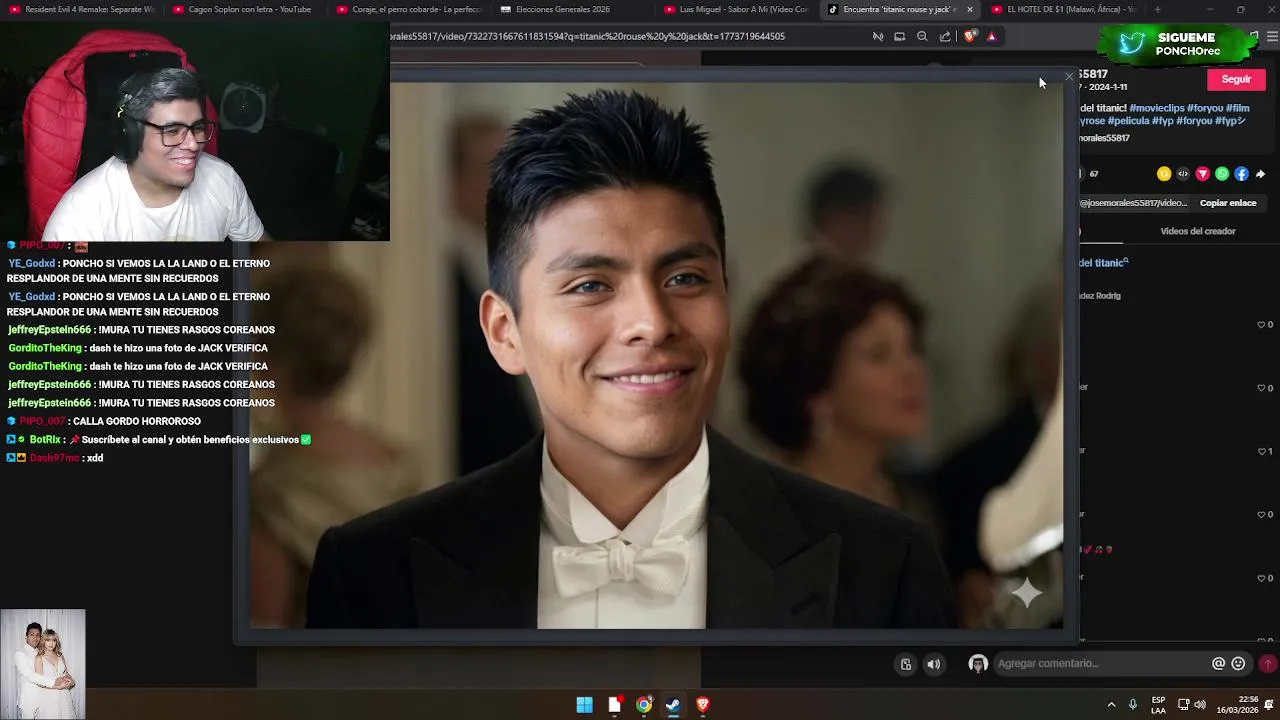
Task: Click the red send-to-friends share icon
Action: [x=1202, y=174]
